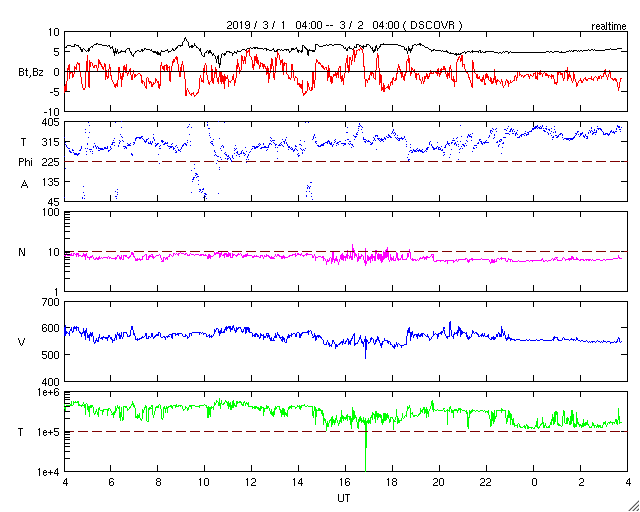Click the 1e+4 temperature tick

point(49,472)
